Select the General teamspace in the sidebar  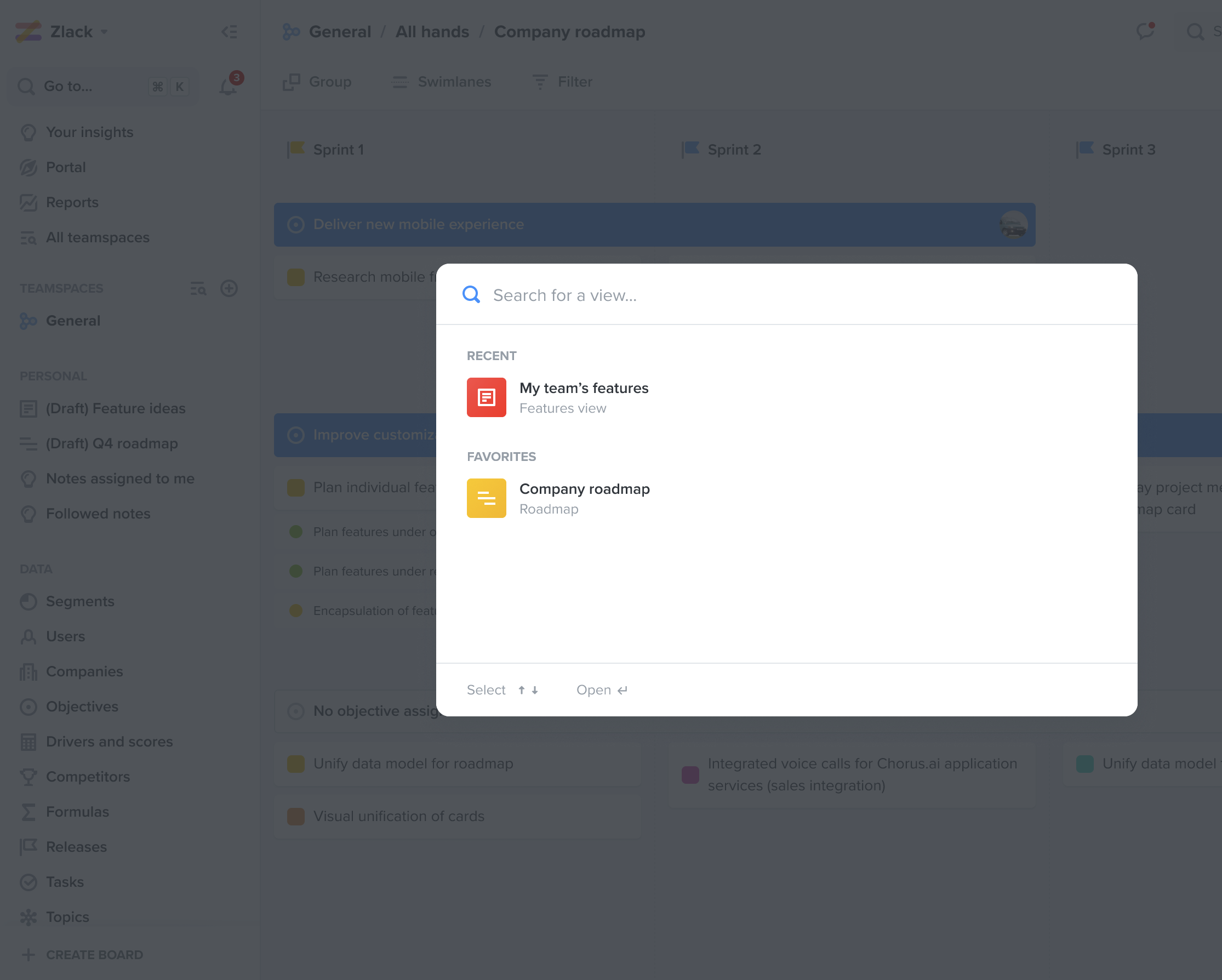[x=73, y=321]
